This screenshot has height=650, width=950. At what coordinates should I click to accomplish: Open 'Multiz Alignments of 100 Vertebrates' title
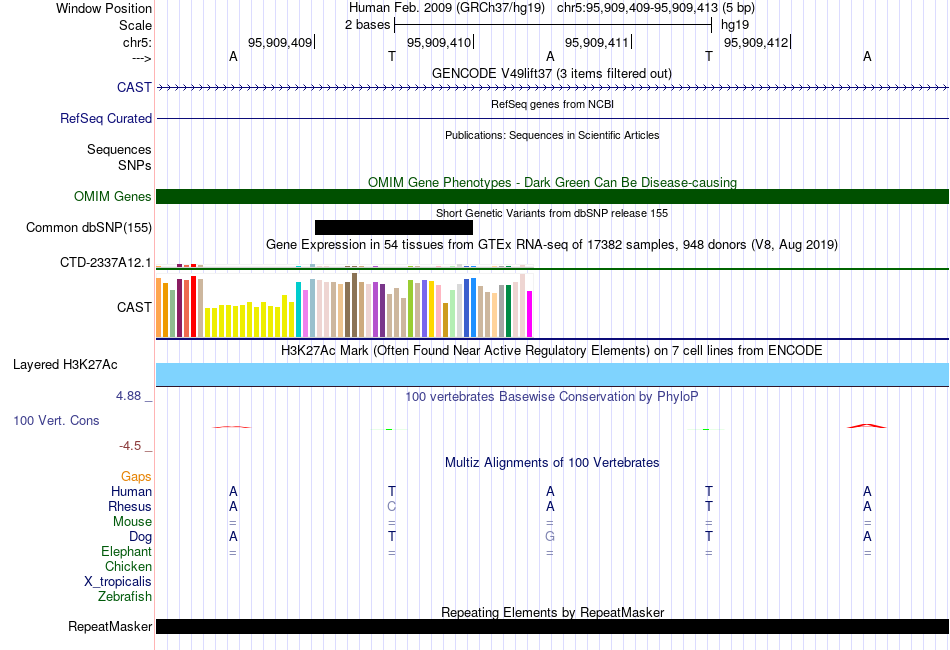click(552, 463)
